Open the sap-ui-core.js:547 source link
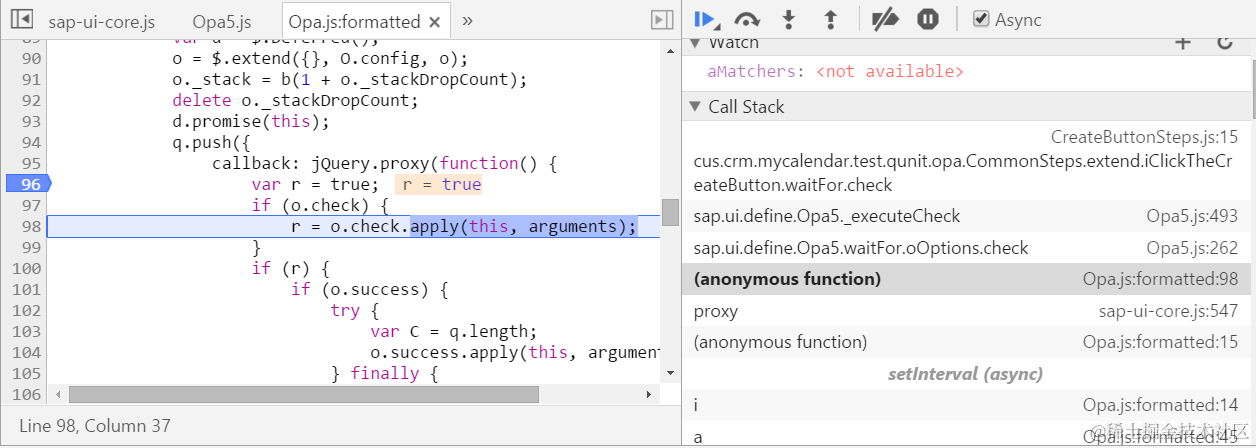This screenshot has height=448, width=1256. pyautogui.click(x=1168, y=311)
